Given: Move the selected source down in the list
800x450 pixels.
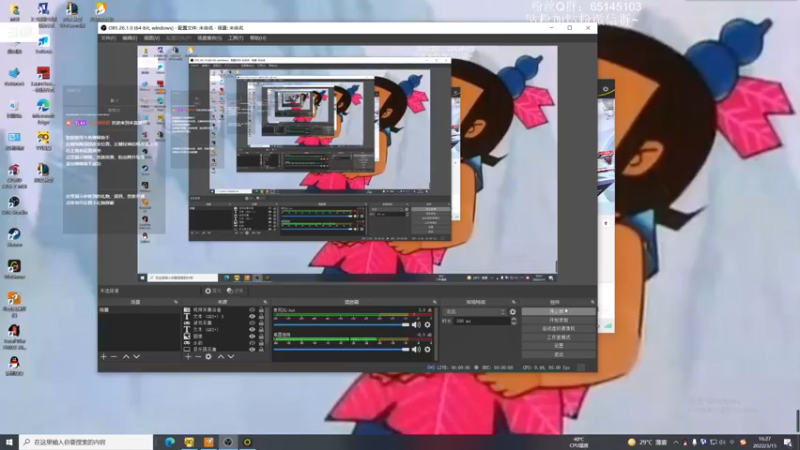Looking at the screenshot, I should click(x=231, y=357).
